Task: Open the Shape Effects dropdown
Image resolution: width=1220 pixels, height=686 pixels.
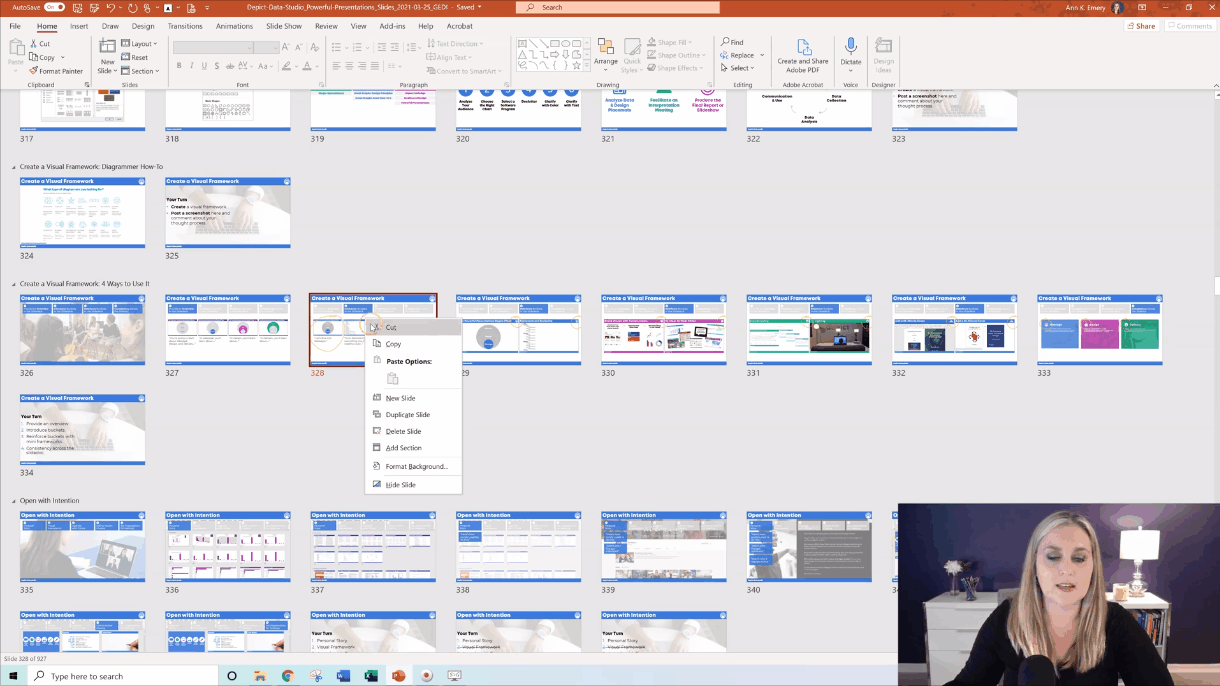Action: click(677, 68)
